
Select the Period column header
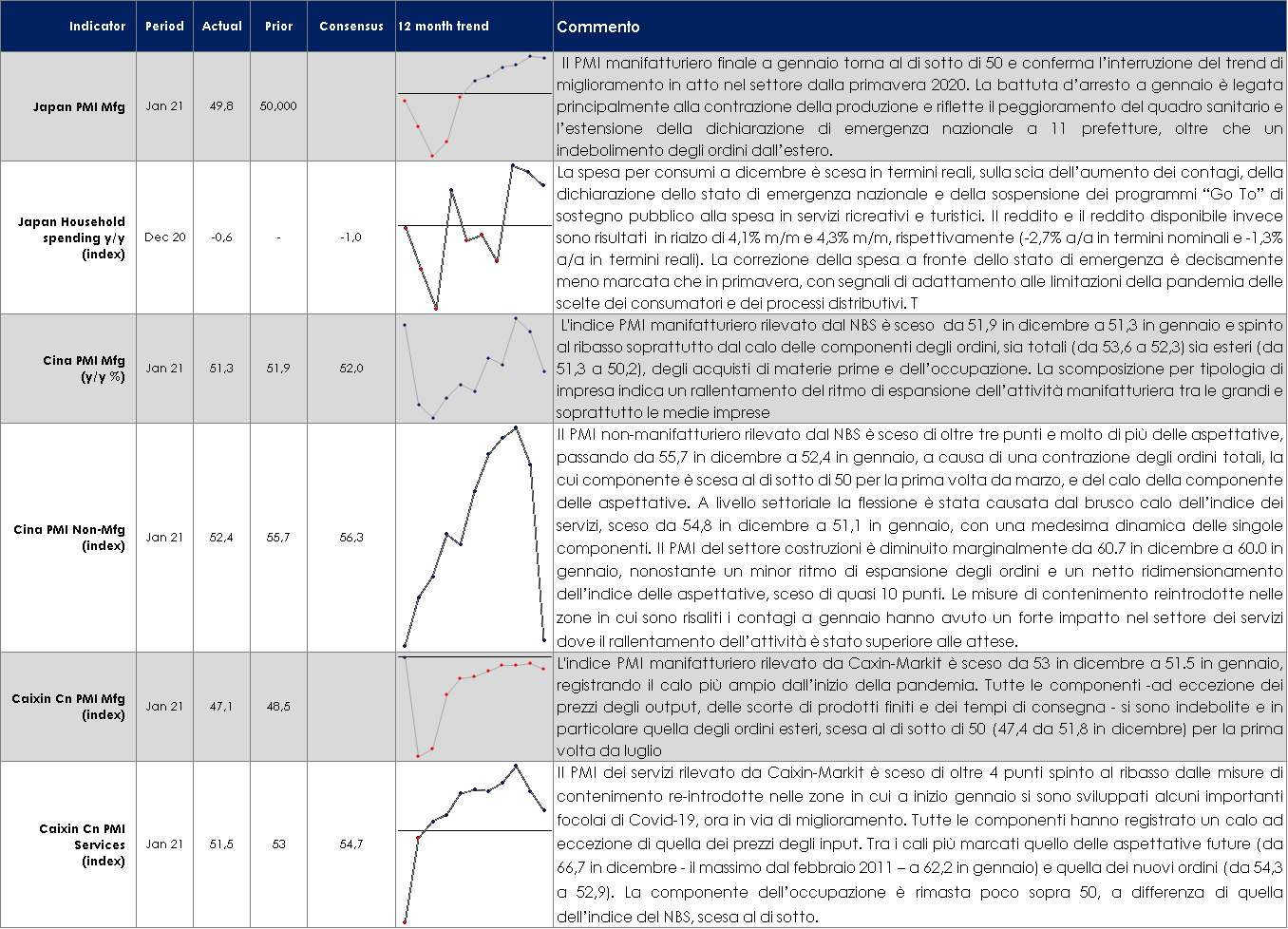pos(164,27)
